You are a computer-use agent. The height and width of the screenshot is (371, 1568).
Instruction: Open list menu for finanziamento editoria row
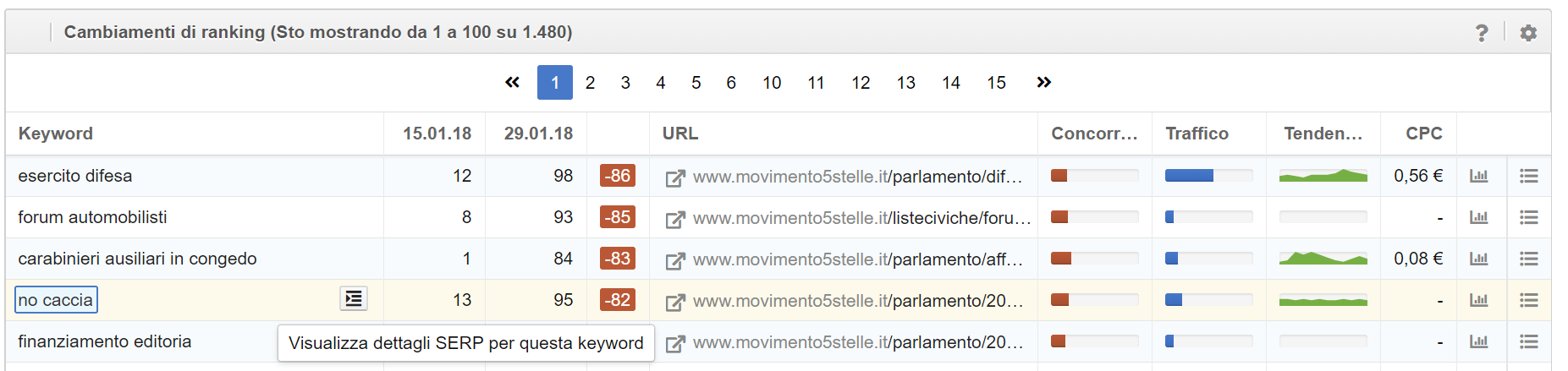[1528, 341]
